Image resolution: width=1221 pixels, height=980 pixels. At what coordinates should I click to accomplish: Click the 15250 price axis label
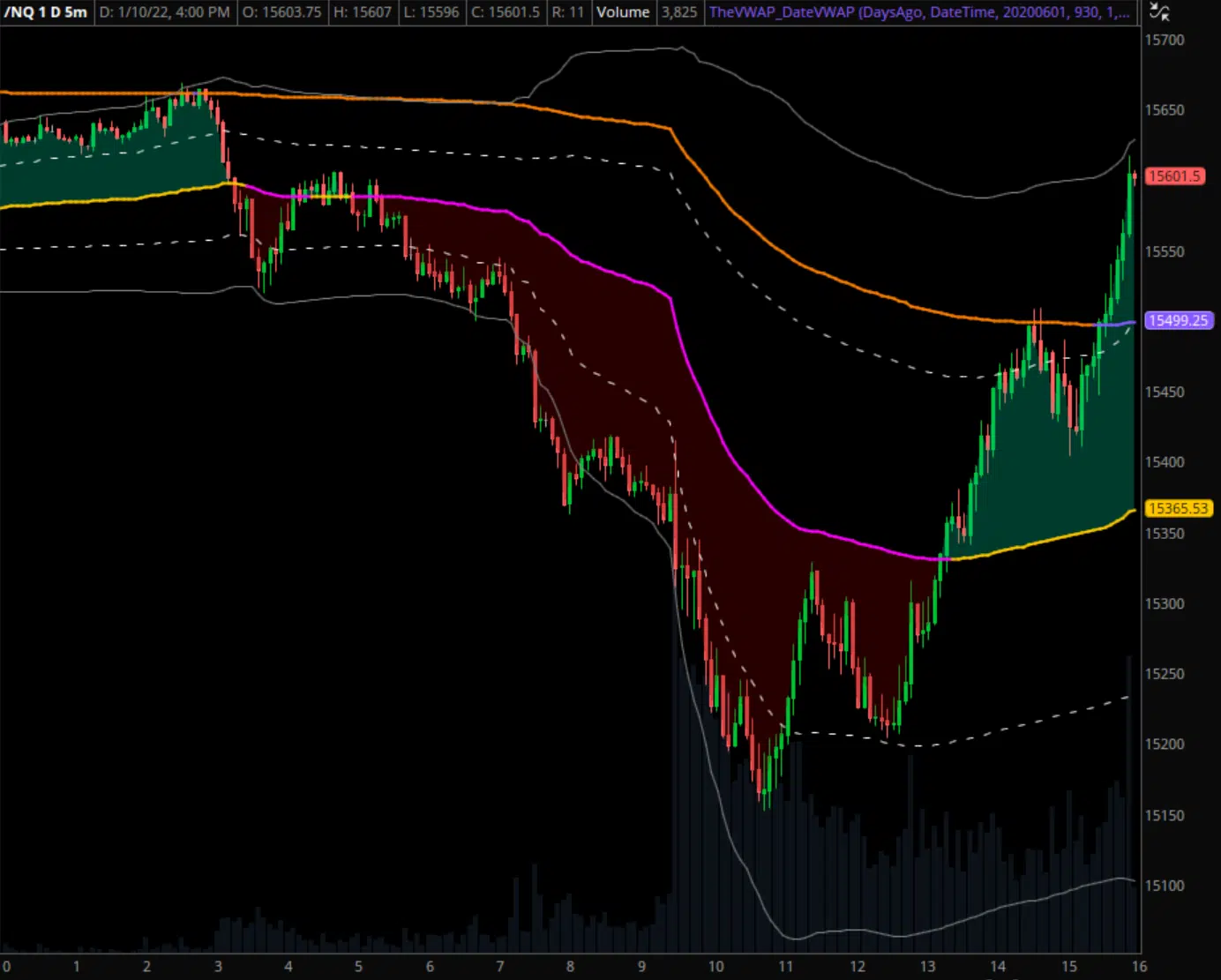(x=1165, y=674)
